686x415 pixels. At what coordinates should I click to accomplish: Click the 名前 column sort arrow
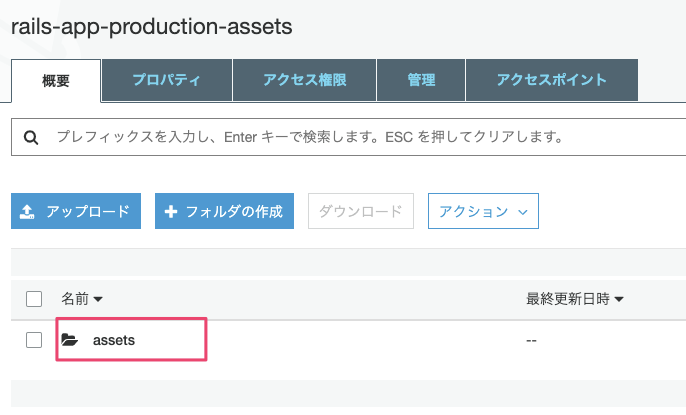point(99,299)
